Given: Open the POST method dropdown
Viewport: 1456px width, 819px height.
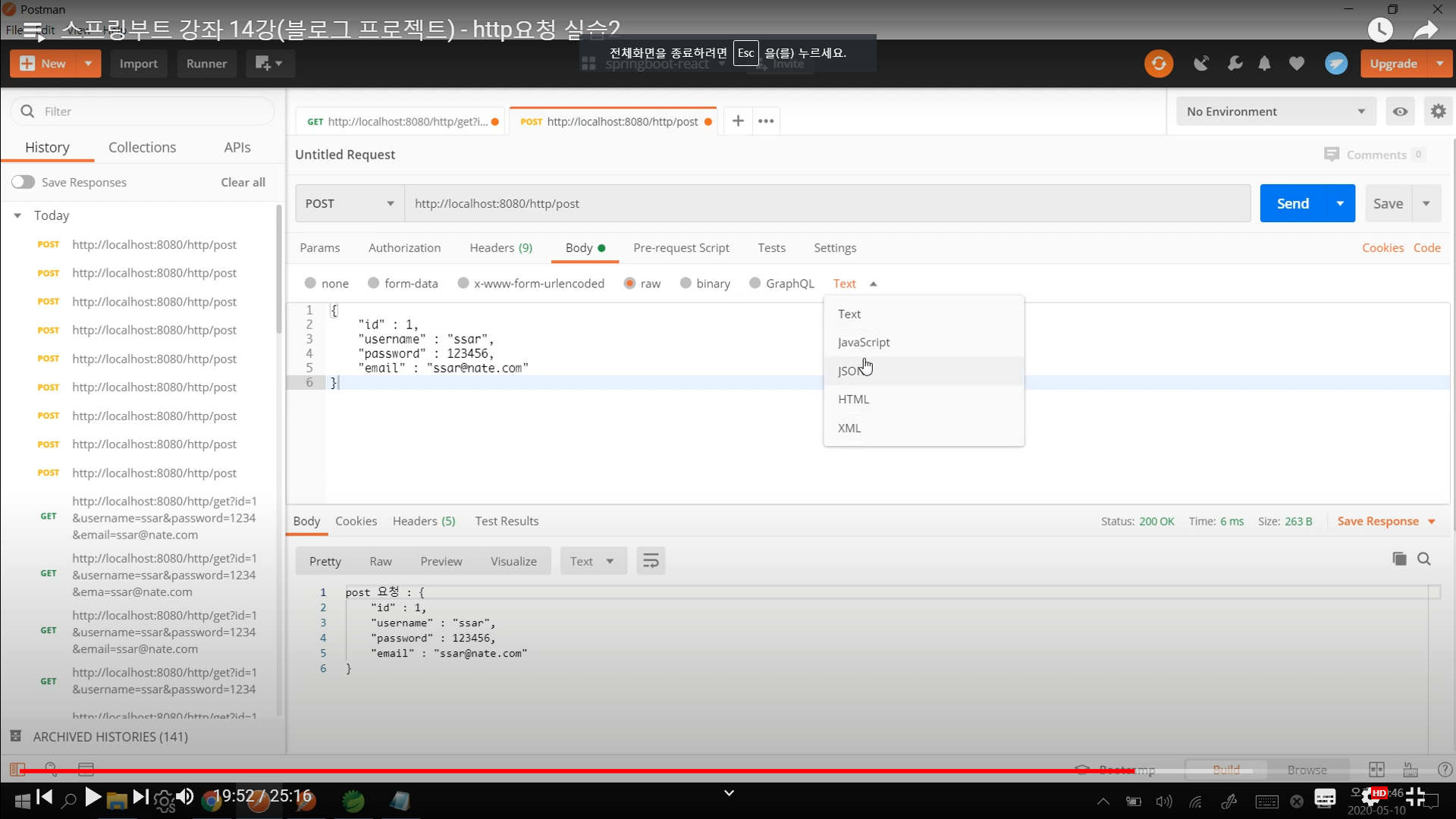Looking at the screenshot, I should point(350,204).
